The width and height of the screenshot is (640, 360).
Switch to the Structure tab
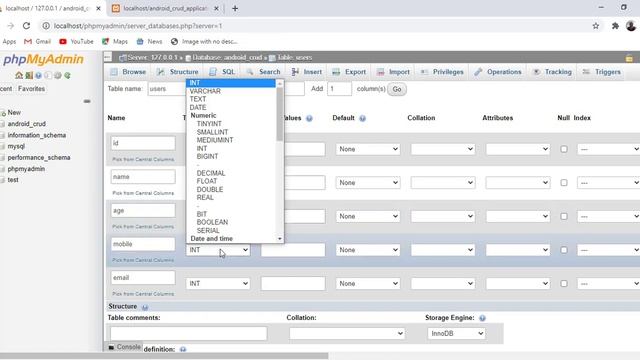click(178, 72)
